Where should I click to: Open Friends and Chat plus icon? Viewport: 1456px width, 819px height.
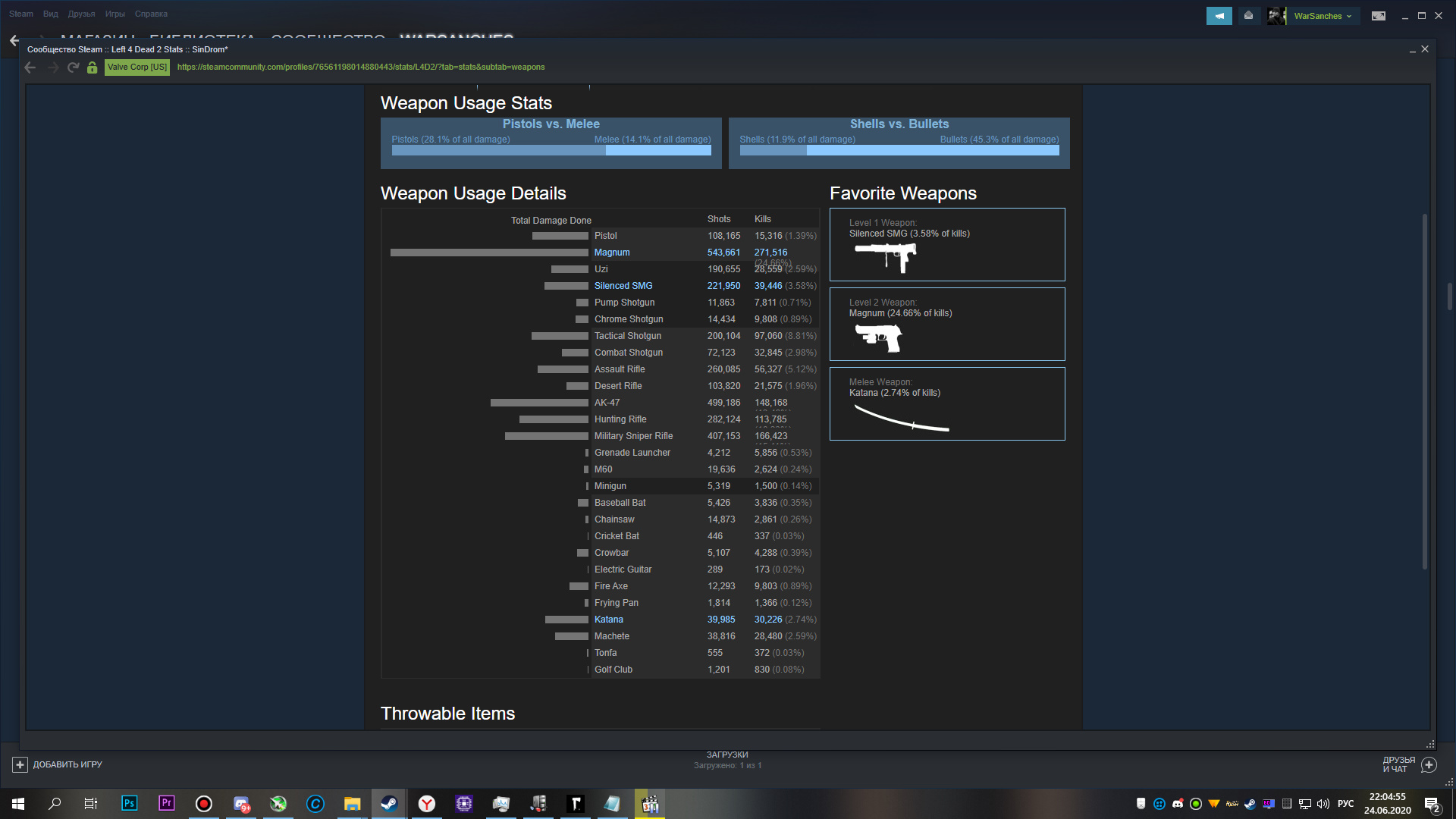click(x=1429, y=764)
